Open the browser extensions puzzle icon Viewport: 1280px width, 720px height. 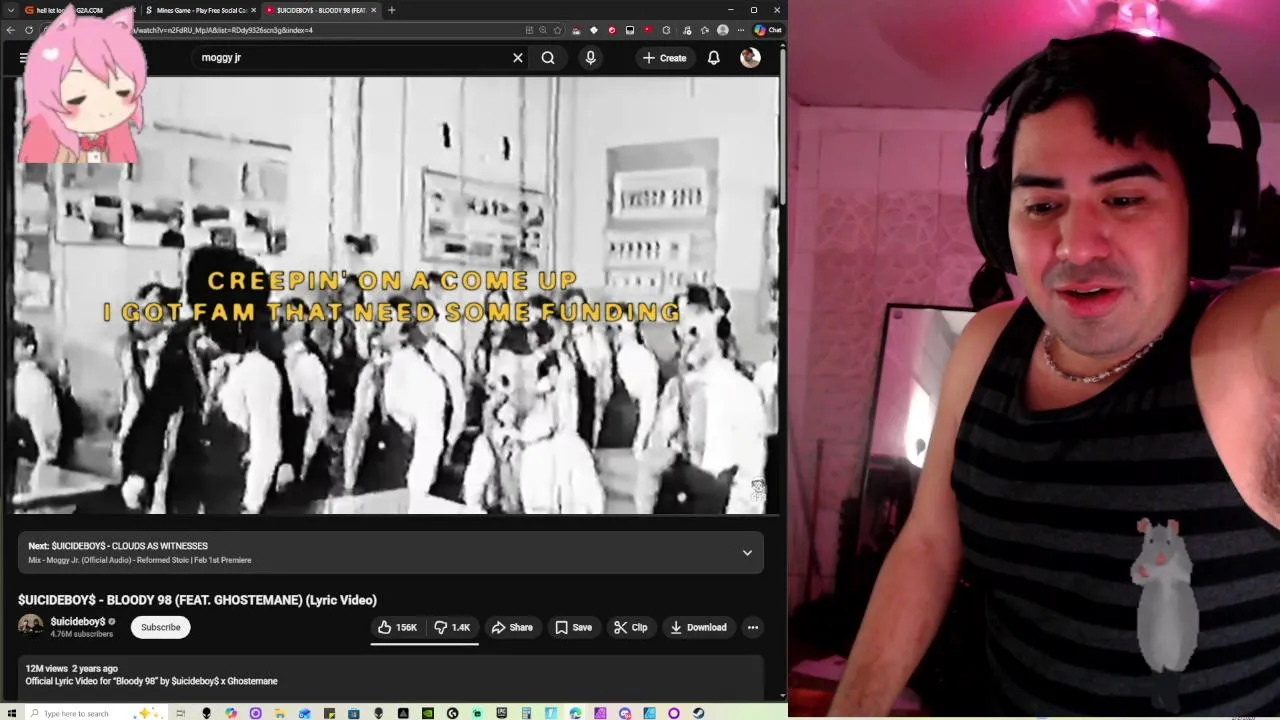pyautogui.click(x=667, y=30)
